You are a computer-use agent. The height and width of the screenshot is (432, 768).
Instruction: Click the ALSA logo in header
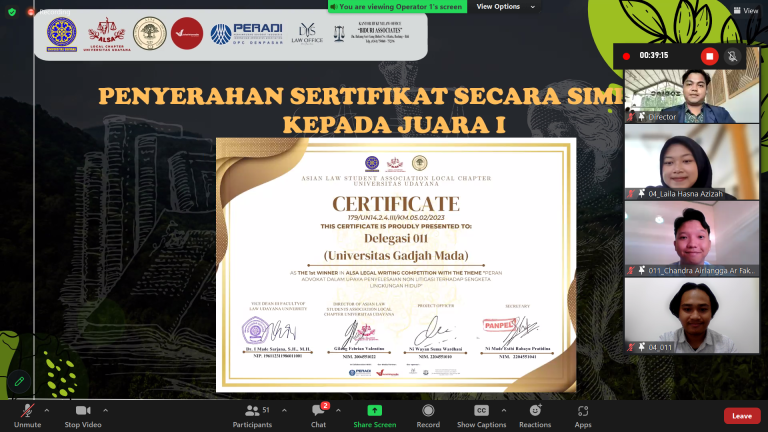[106, 34]
